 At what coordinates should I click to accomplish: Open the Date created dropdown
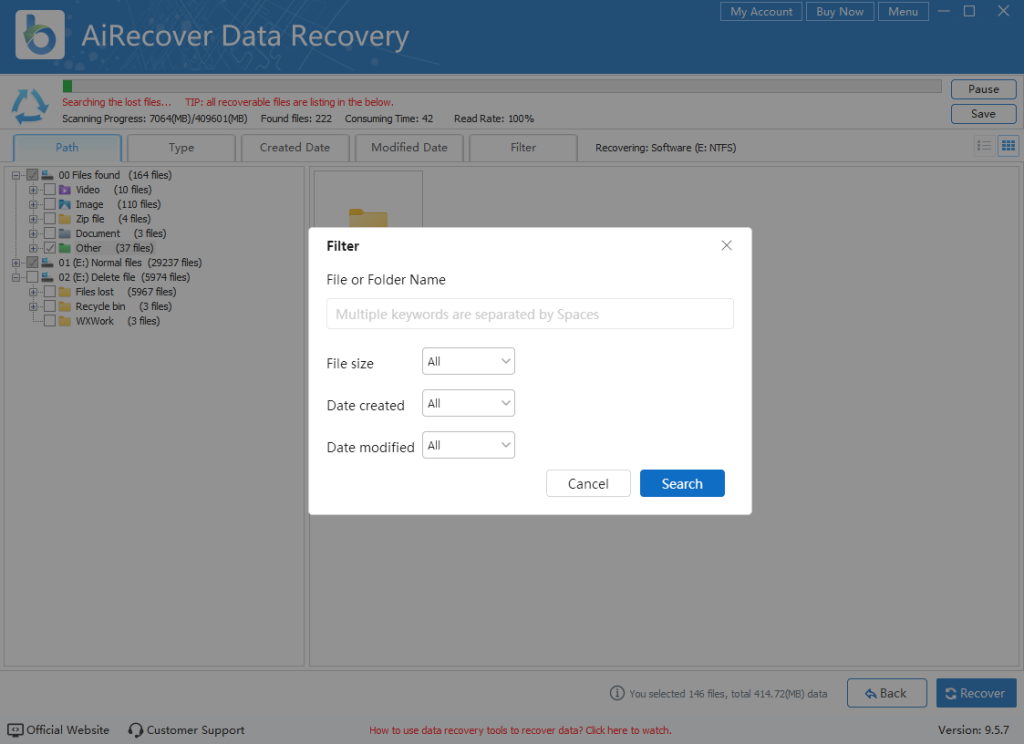point(468,403)
